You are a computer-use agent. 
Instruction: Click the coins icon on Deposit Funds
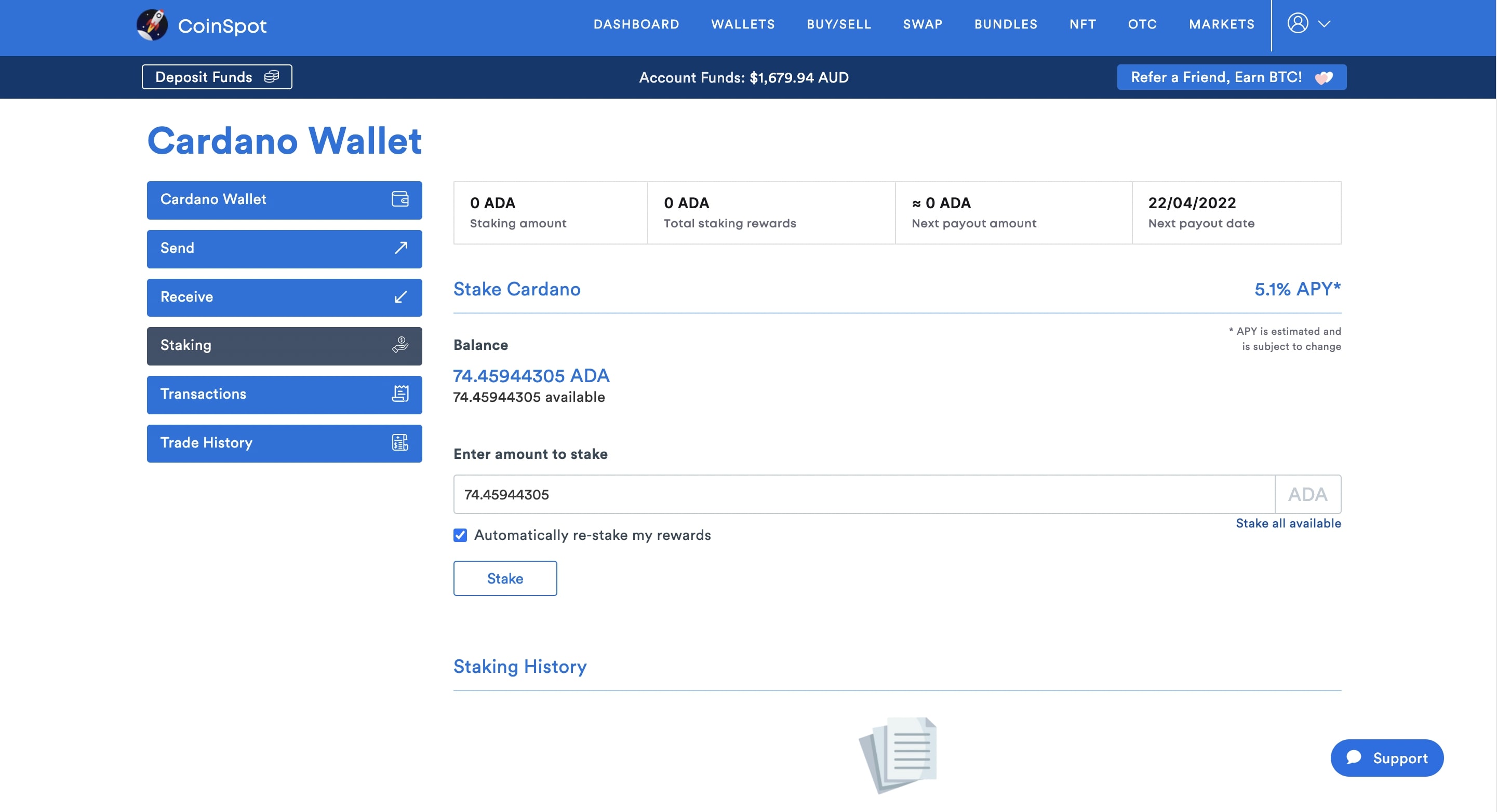271,77
